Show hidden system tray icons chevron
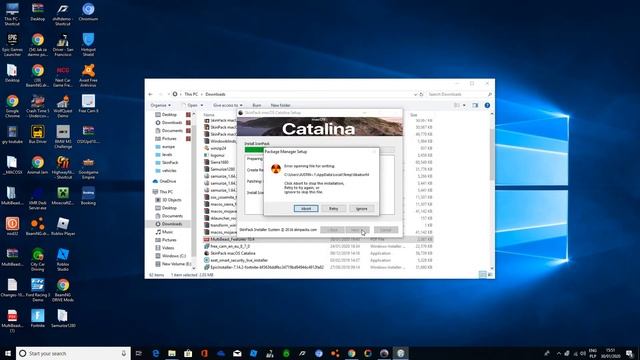The image size is (640, 360). pos(559,353)
